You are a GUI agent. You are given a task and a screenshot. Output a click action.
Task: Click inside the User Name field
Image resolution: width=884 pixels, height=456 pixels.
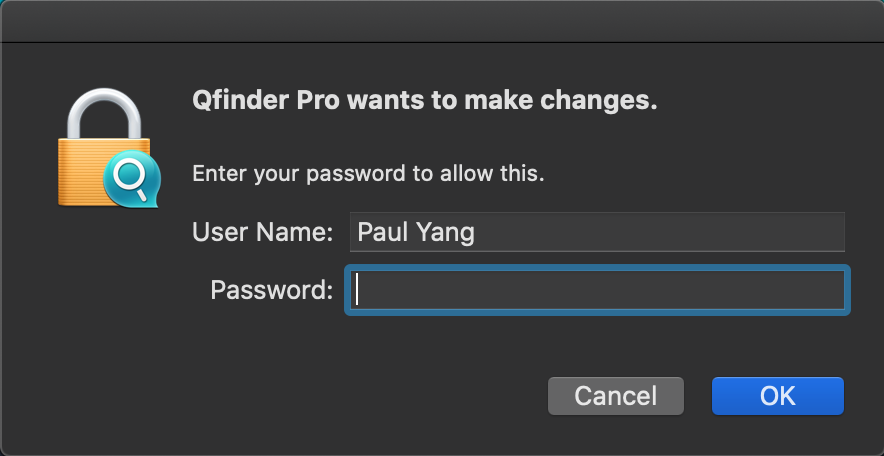(x=597, y=232)
